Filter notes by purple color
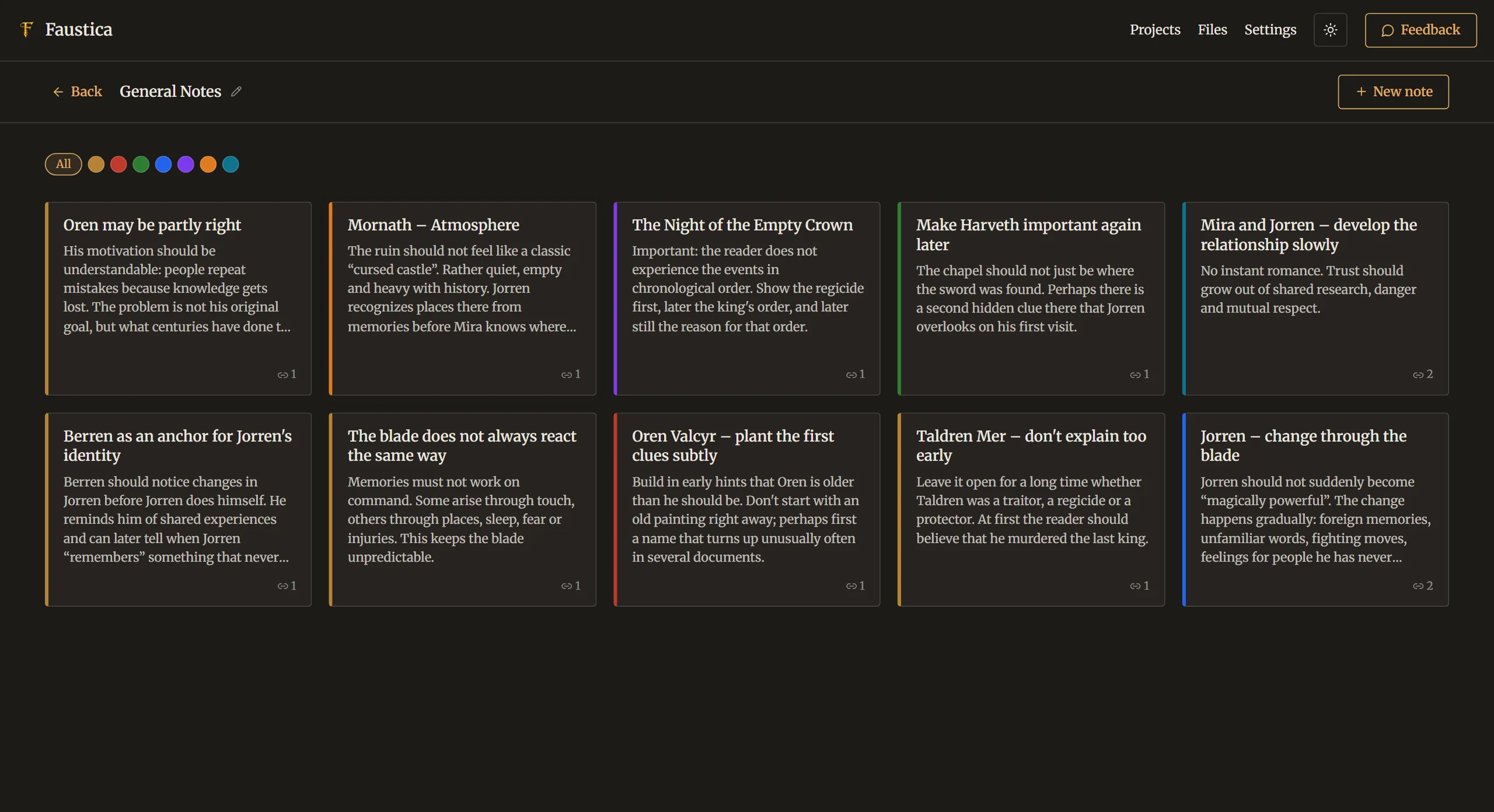This screenshot has height=812, width=1494. point(186,164)
